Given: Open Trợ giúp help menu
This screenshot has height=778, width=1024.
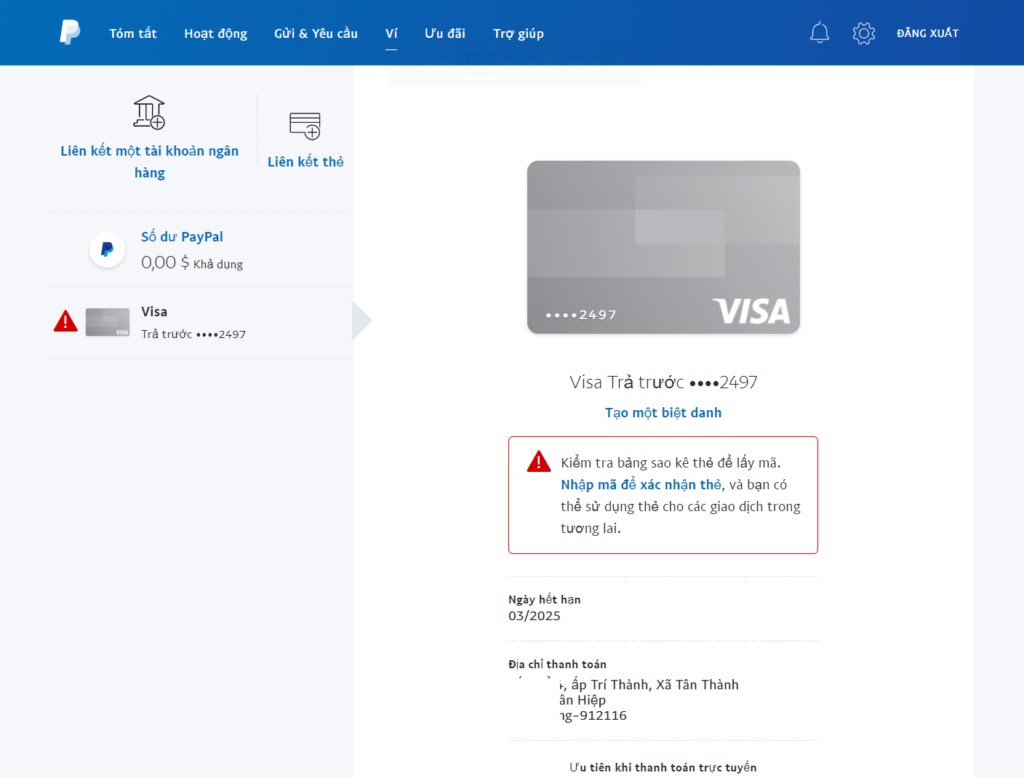Looking at the screenshot, I should click(518, 34).
